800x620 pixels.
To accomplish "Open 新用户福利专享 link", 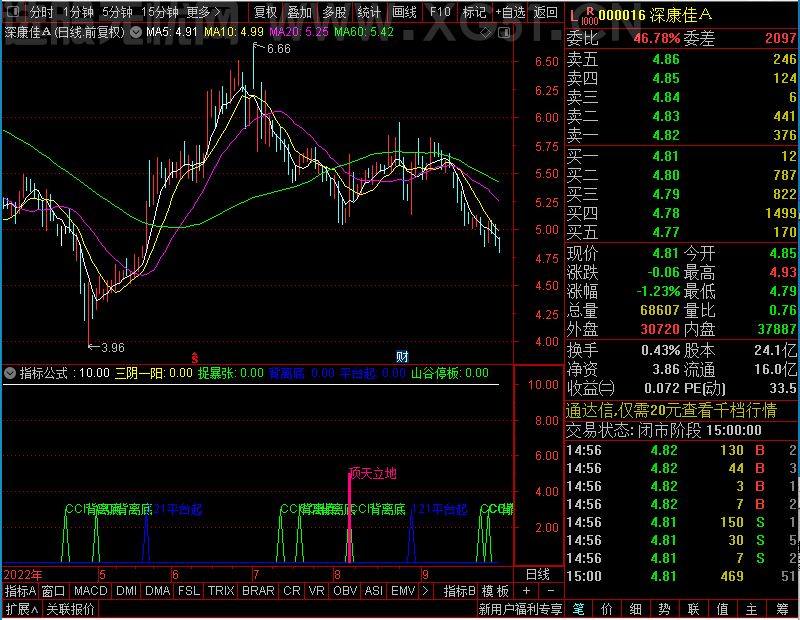I will (520, 609).
